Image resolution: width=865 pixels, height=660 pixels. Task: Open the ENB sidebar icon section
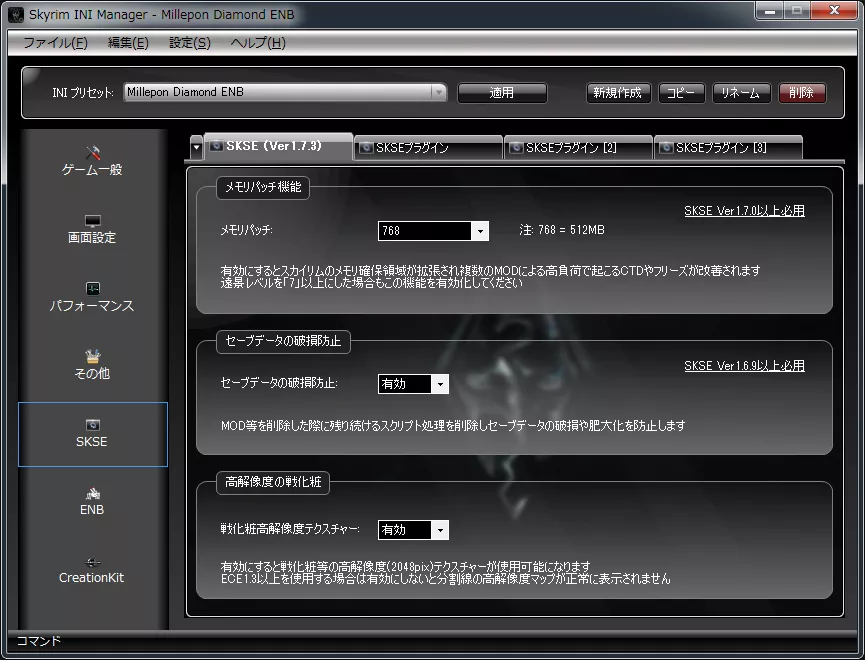[x=93, y=493]
